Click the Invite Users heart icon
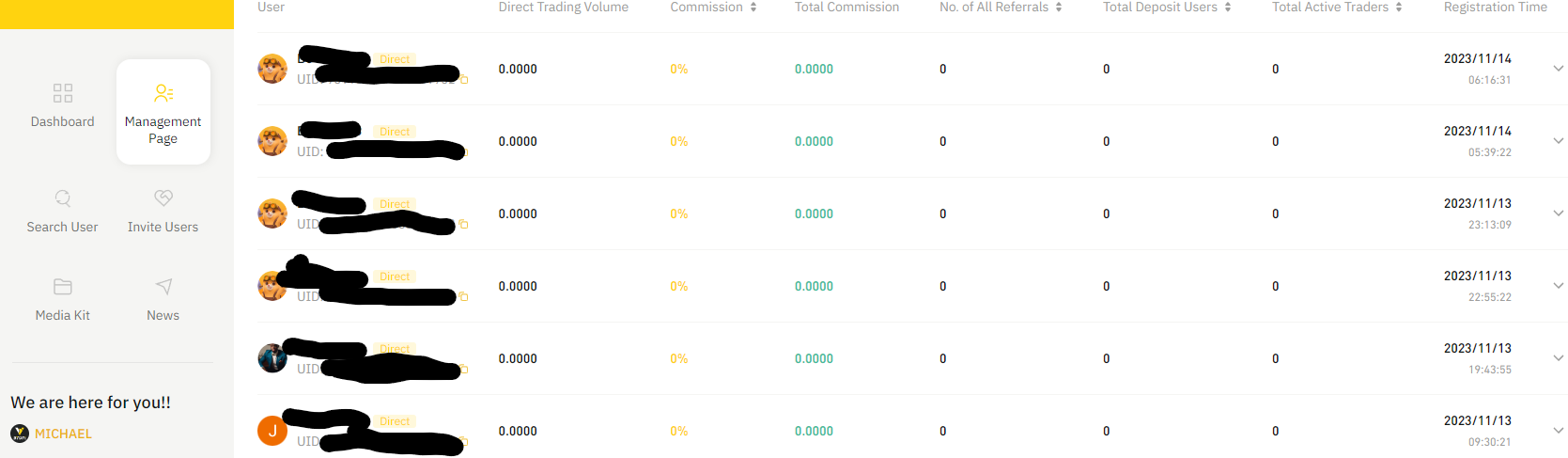The image size is (1568, 458). pyautogui.click(x=163, y=197)
